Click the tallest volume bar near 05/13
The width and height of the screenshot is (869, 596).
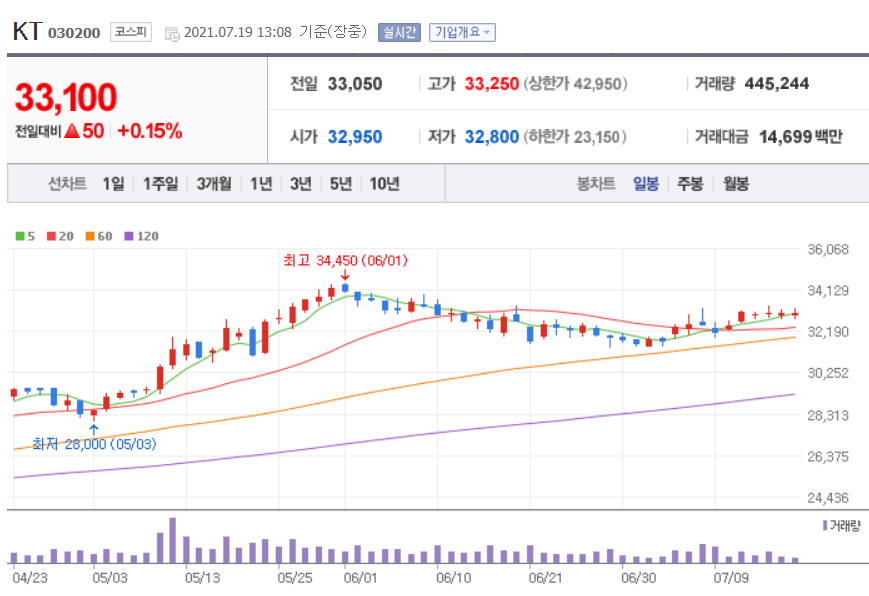point(172,541)
